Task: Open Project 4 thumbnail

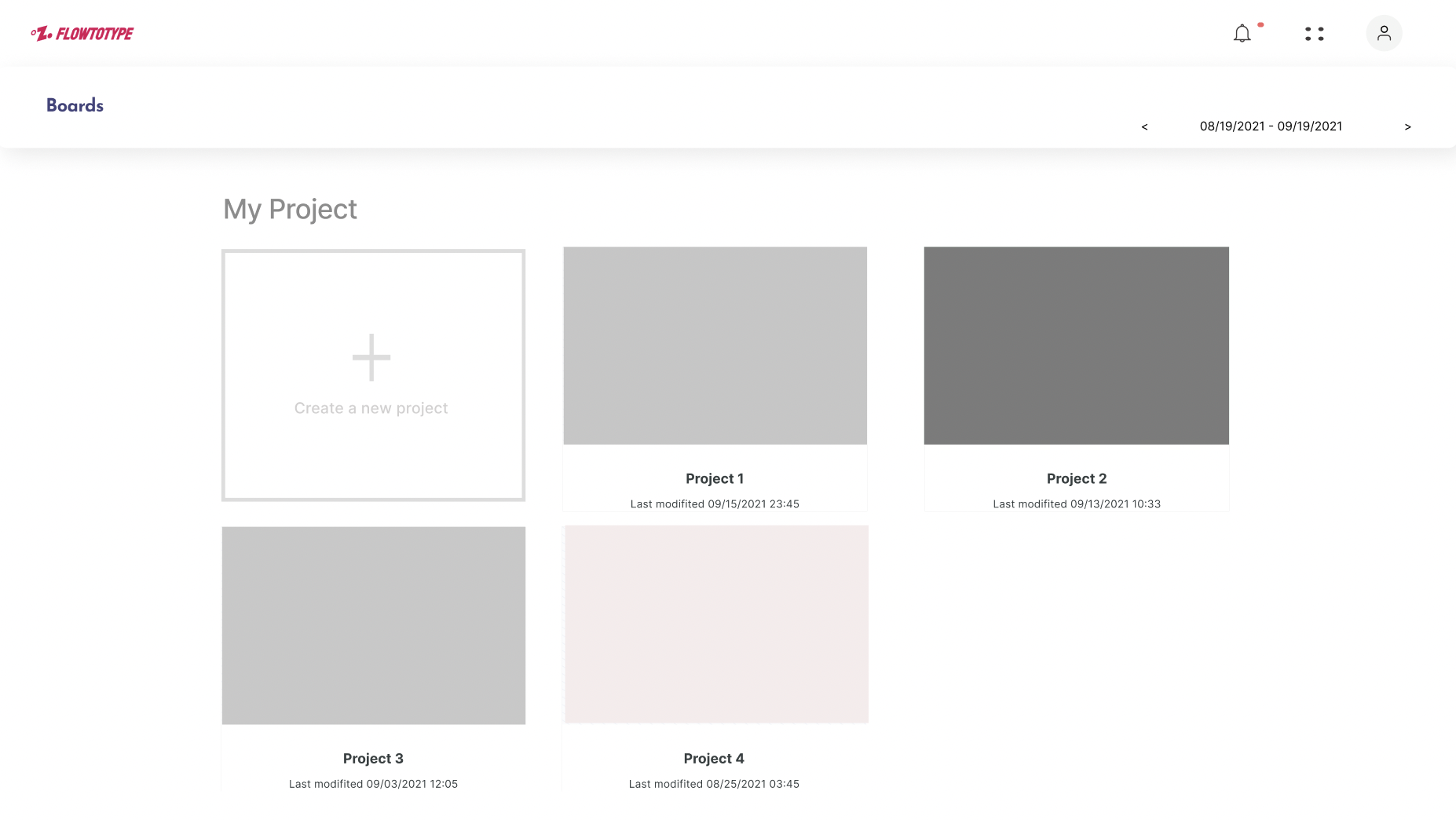Action: [x=716, y=624]
